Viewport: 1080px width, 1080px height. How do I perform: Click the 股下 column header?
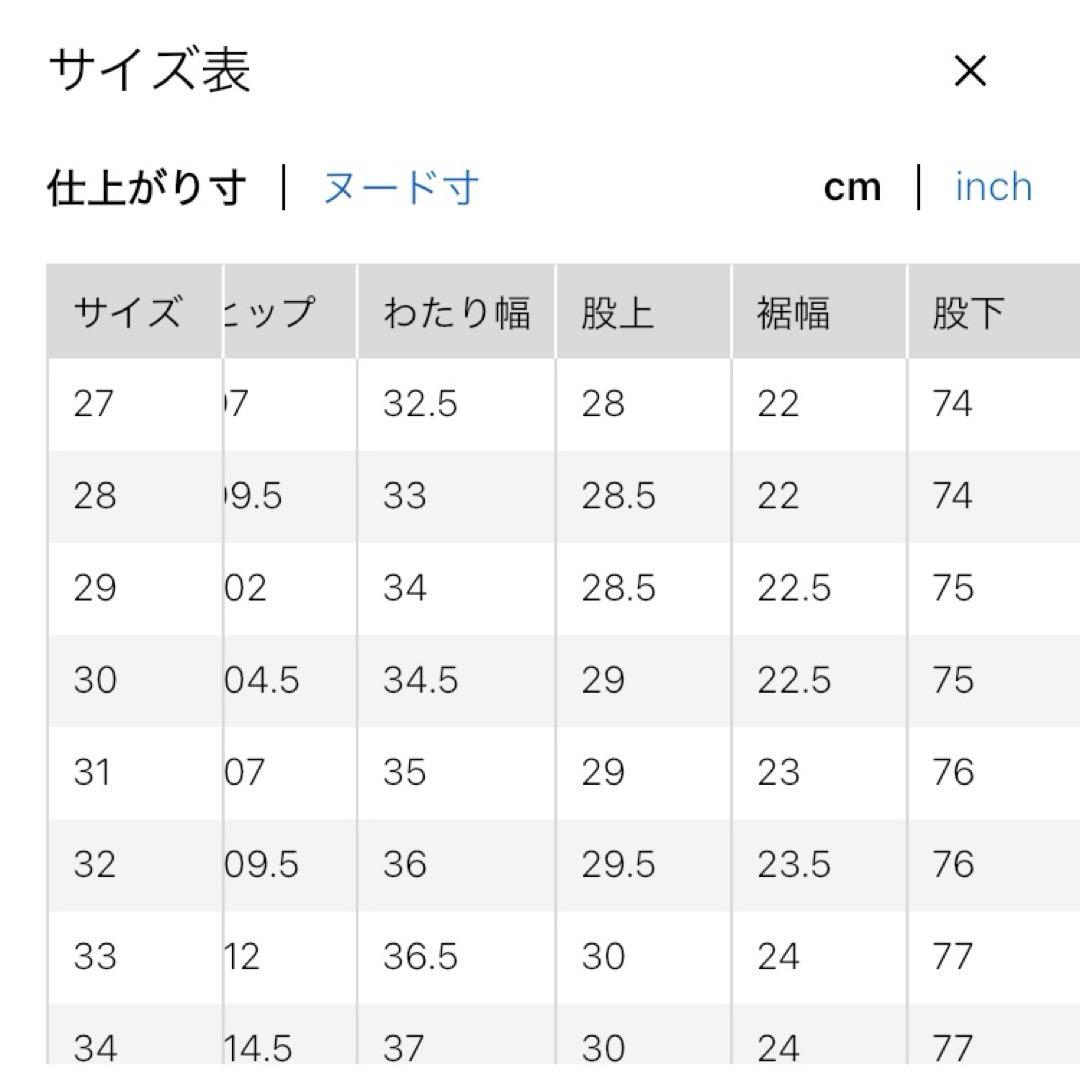[x=967, y=313]
